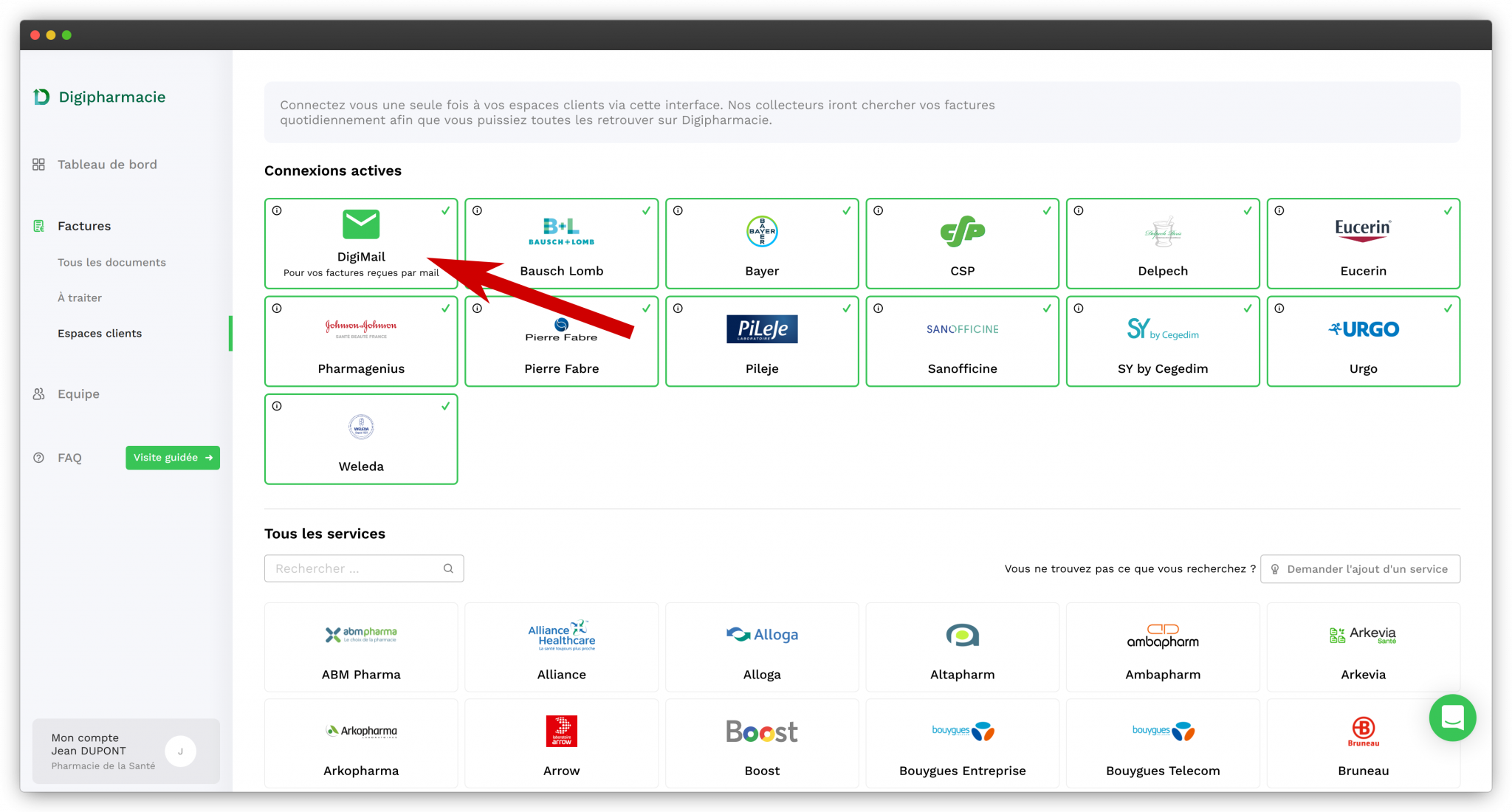Click the Digipharmacie logo
Screen dimensions: 1512x812
tap(98, 97)
